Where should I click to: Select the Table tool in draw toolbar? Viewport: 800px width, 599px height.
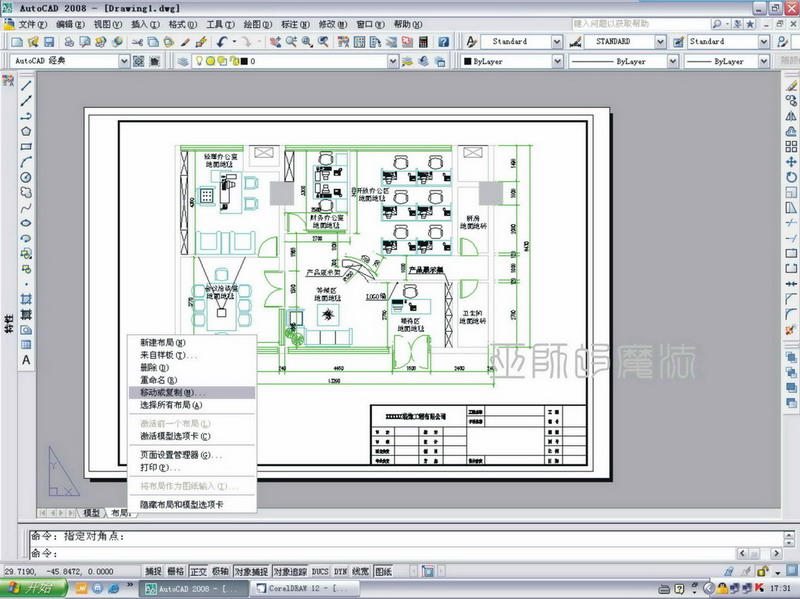point(26,345)
